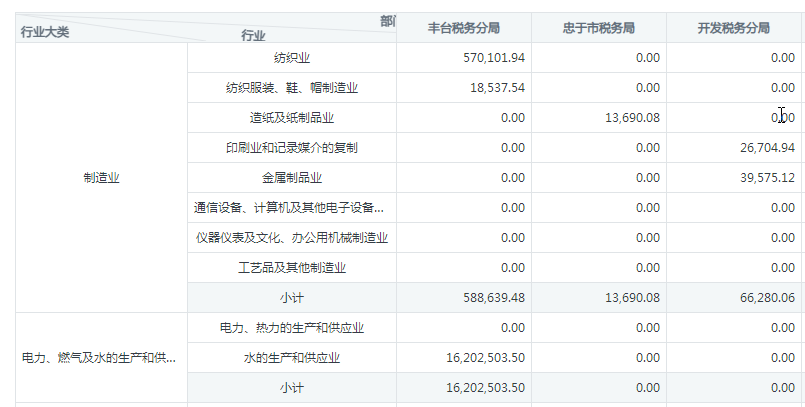The width and height of the screenshot is (805, 407).
Task: Select the 26,704.94 value cell
Action: (x=763, y=148)
